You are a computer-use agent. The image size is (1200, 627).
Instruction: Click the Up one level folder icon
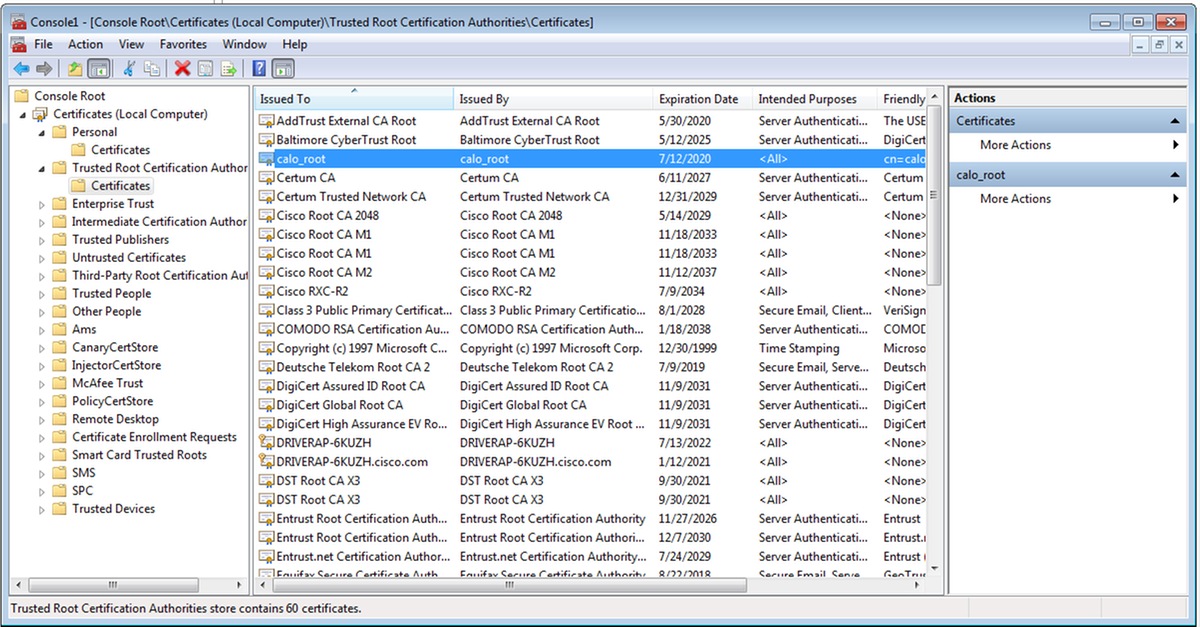(75, 69)
